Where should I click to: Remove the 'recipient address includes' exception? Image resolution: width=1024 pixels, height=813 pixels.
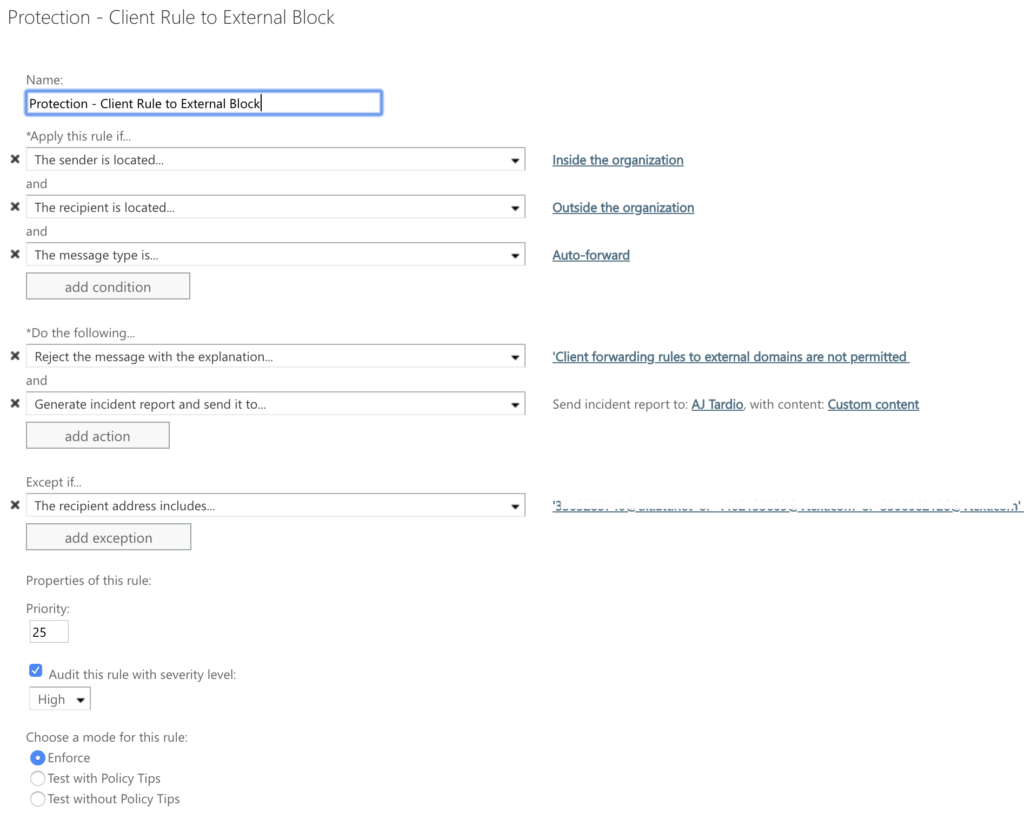click(x=15, y=505)
